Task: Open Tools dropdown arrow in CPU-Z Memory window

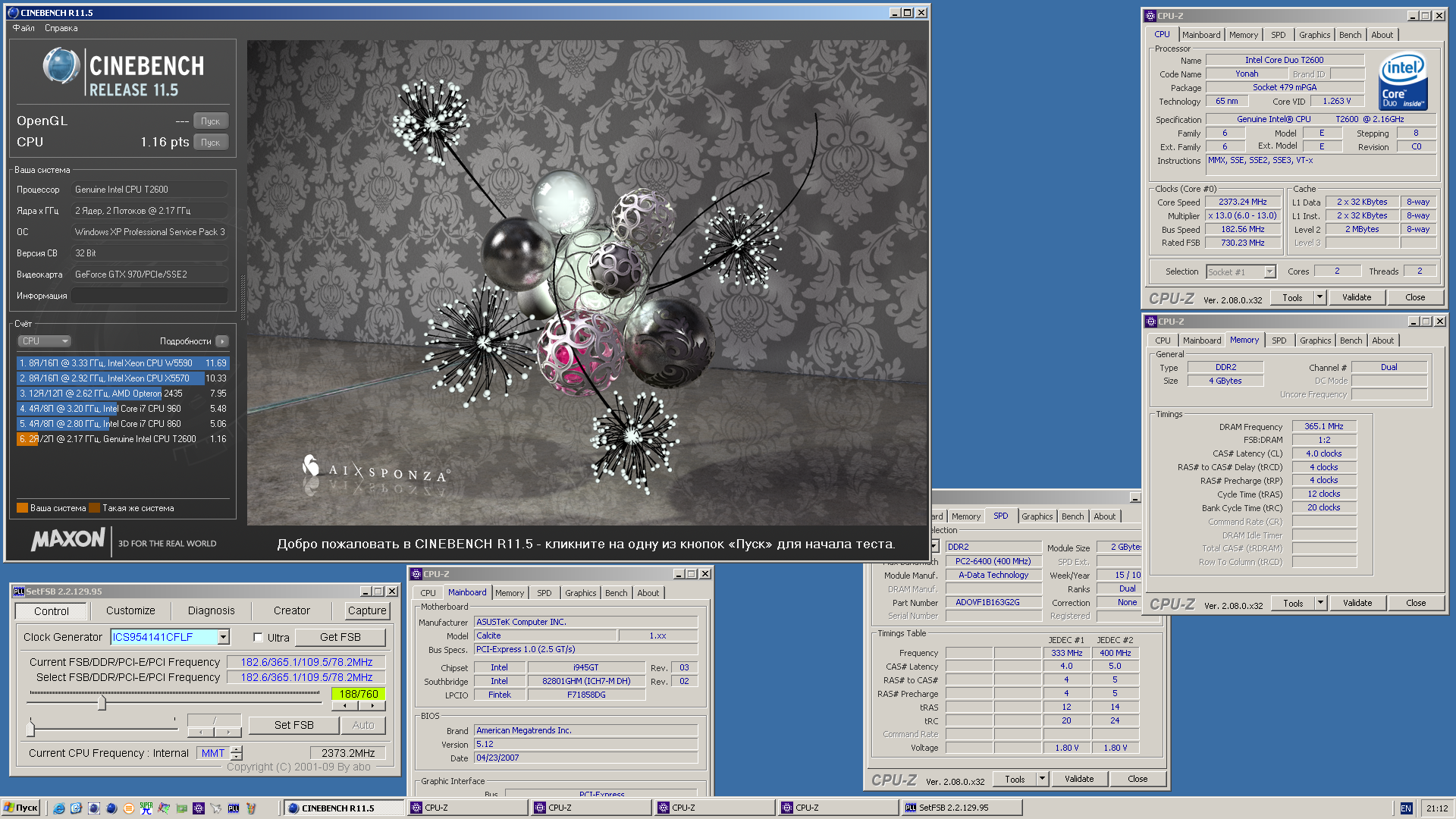Action: click(x=1321, y=603)
